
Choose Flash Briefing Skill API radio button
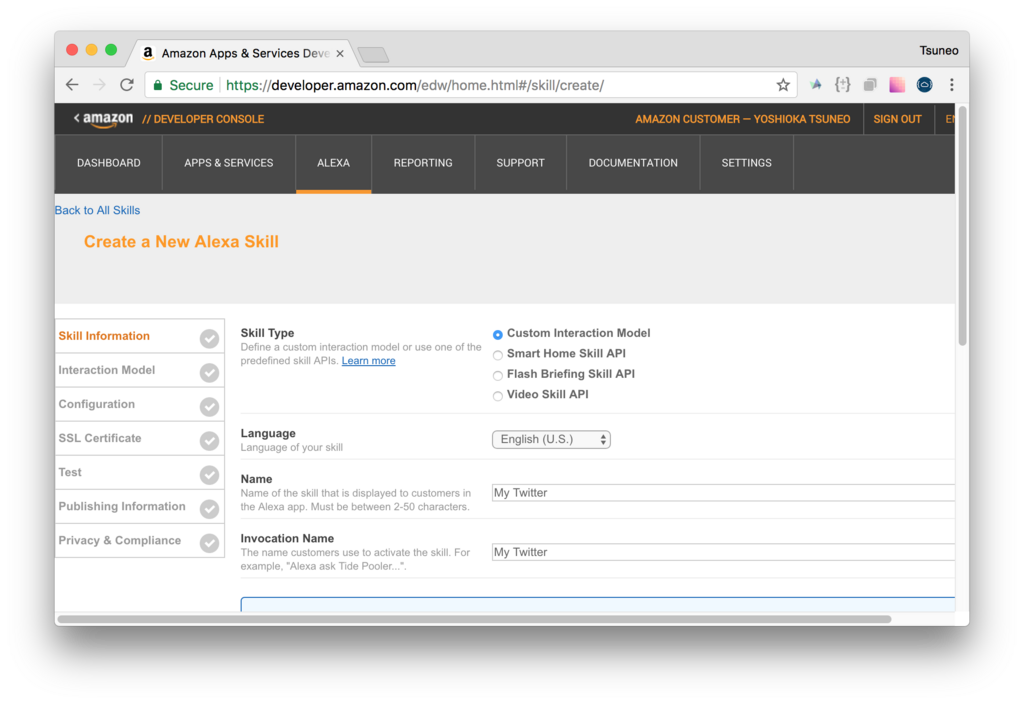coord(498,376)
